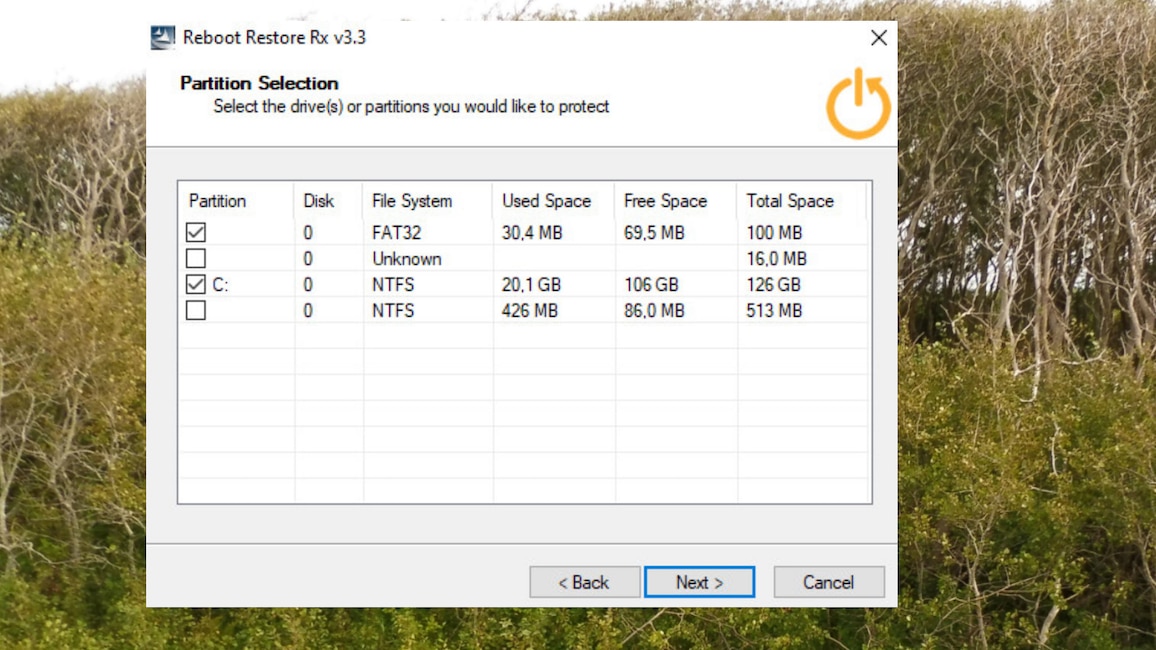Screen dimensions: 1156x650
Task: Click the 20,1 GB used space value
Action: tap(532, 284)
